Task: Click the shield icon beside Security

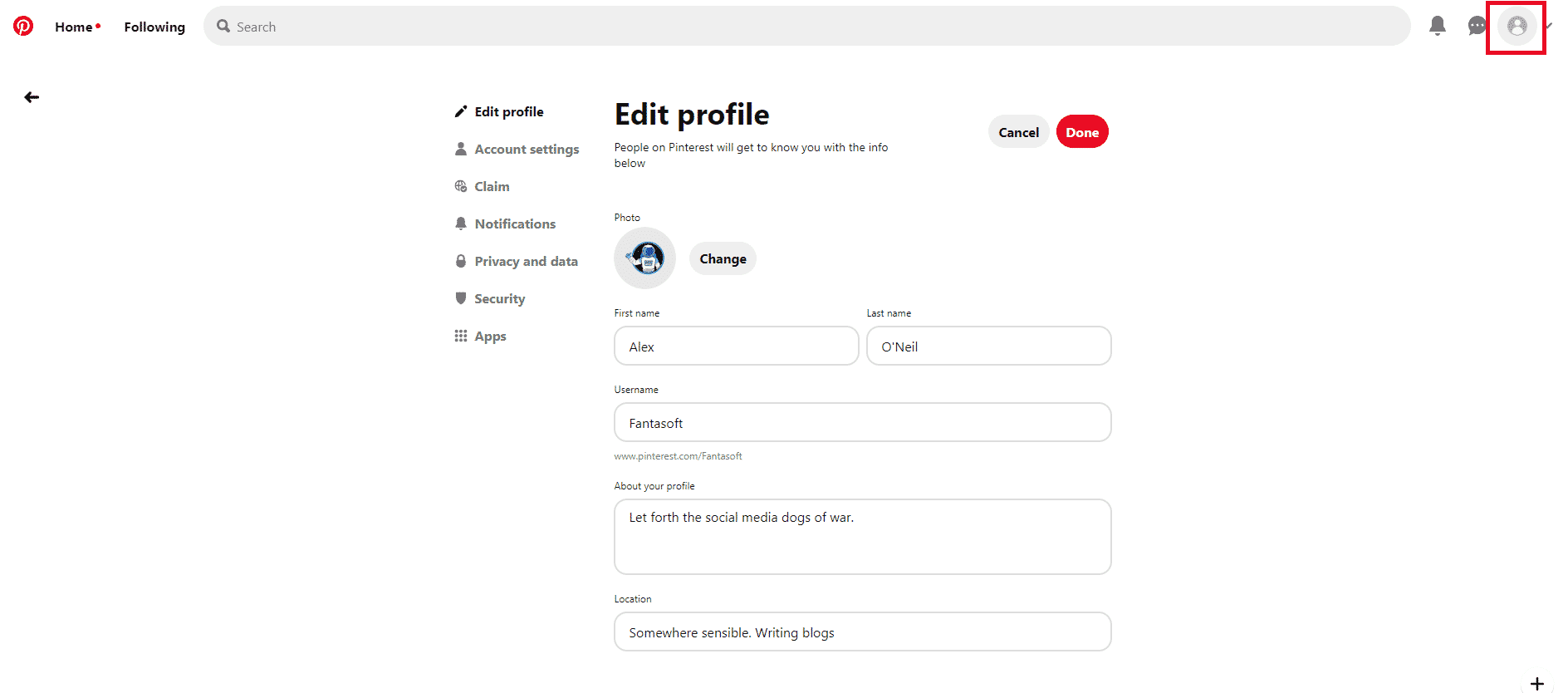Action: pos(461,297)
